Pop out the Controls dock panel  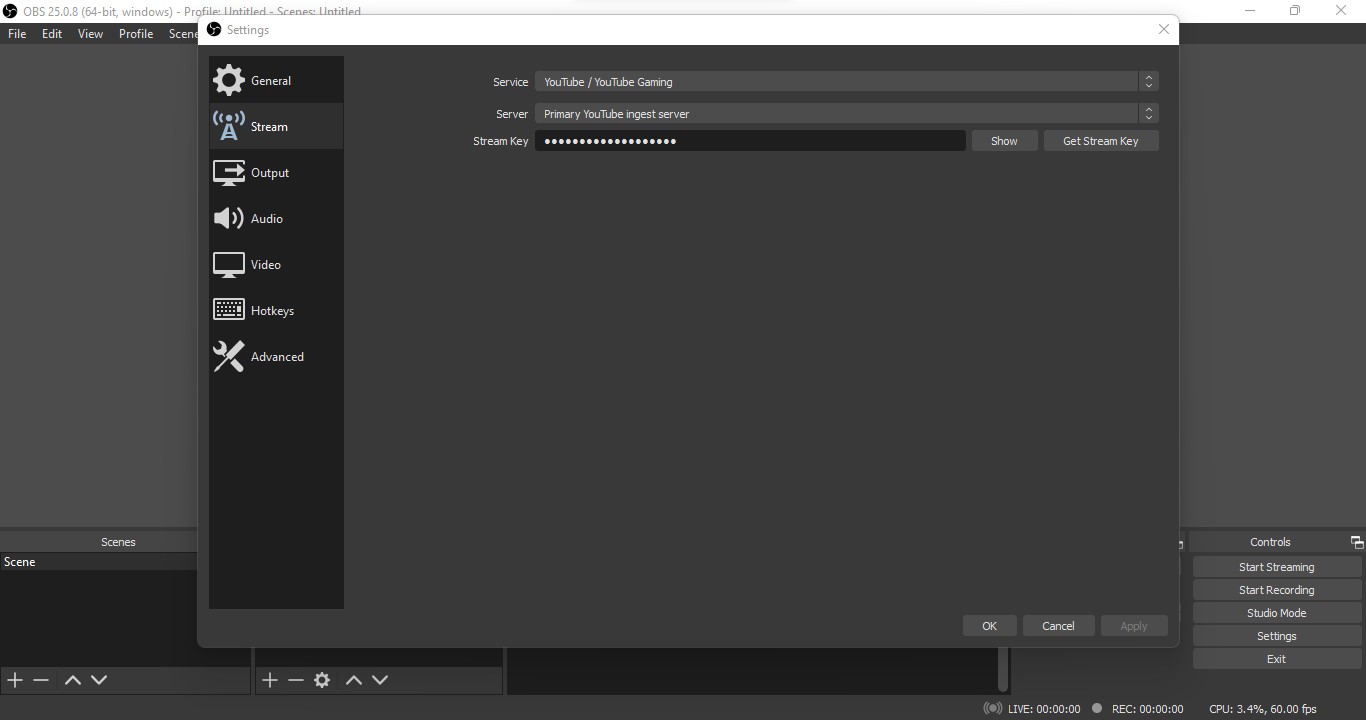click(x=1357, y=542)
